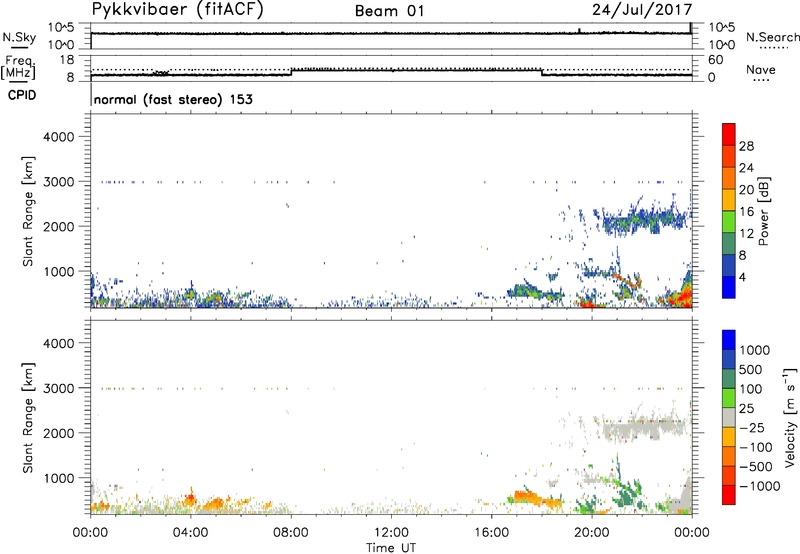Screen dimensions: 800x554
Task: Click the 'Power [dB]' color bar label
Action: click(763, 211)
